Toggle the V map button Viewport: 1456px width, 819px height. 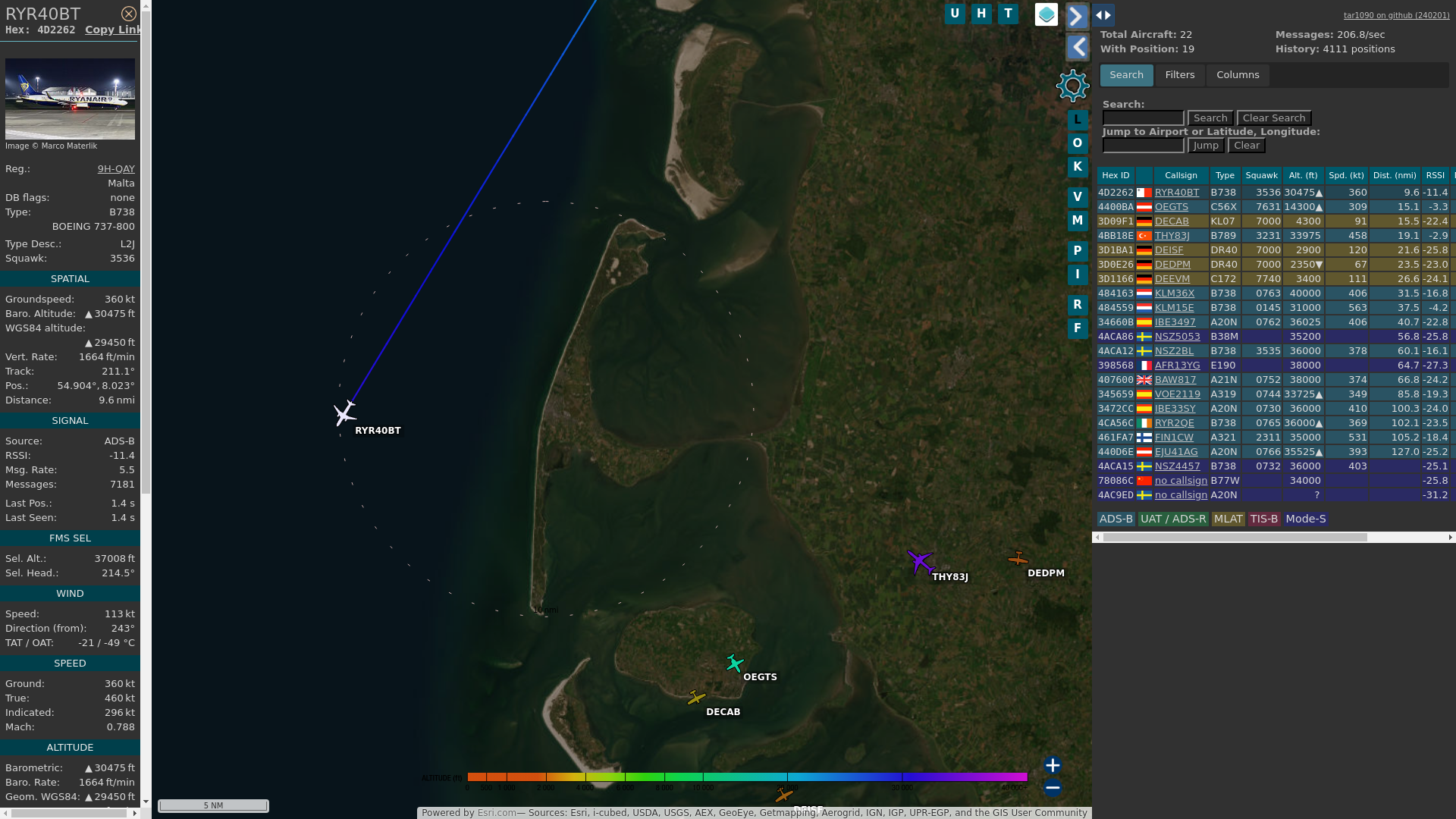tap(1078, 197)
